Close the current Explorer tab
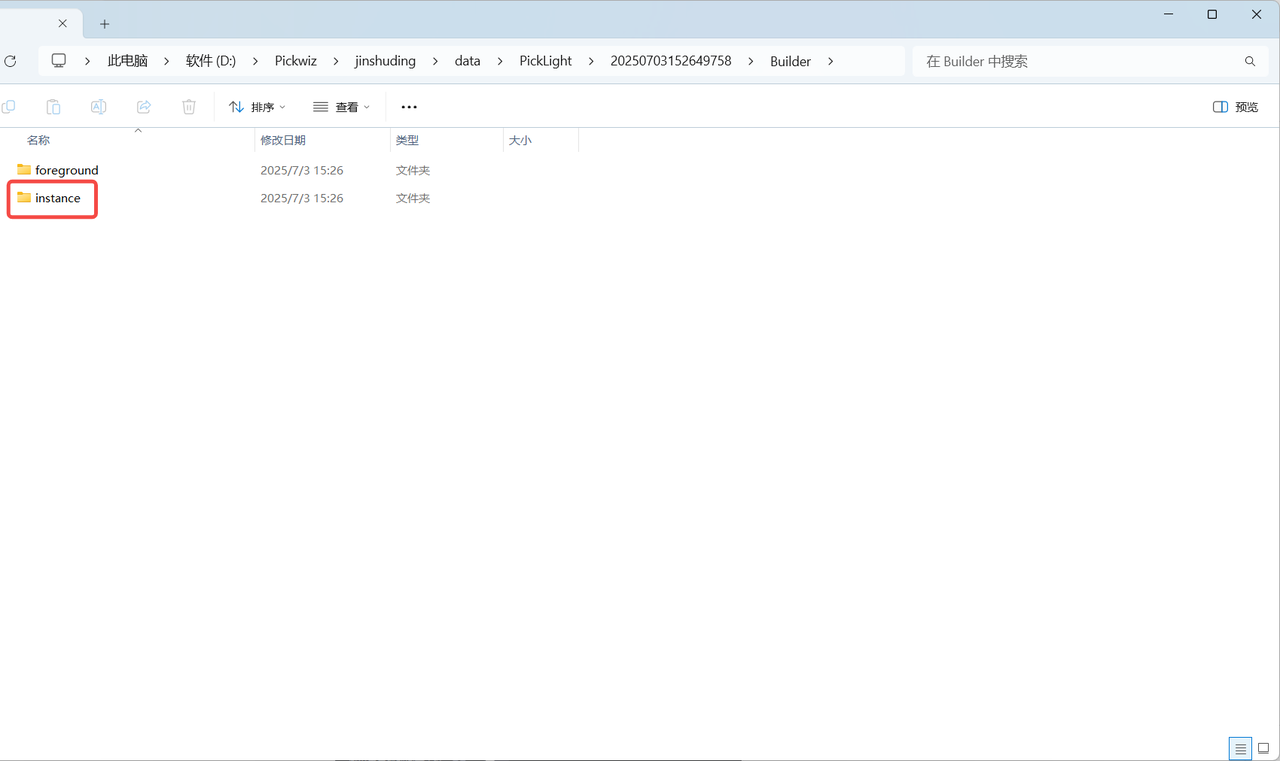This screenshot has width=1280, height=761. pyautogui.click(x=62, y=24)
